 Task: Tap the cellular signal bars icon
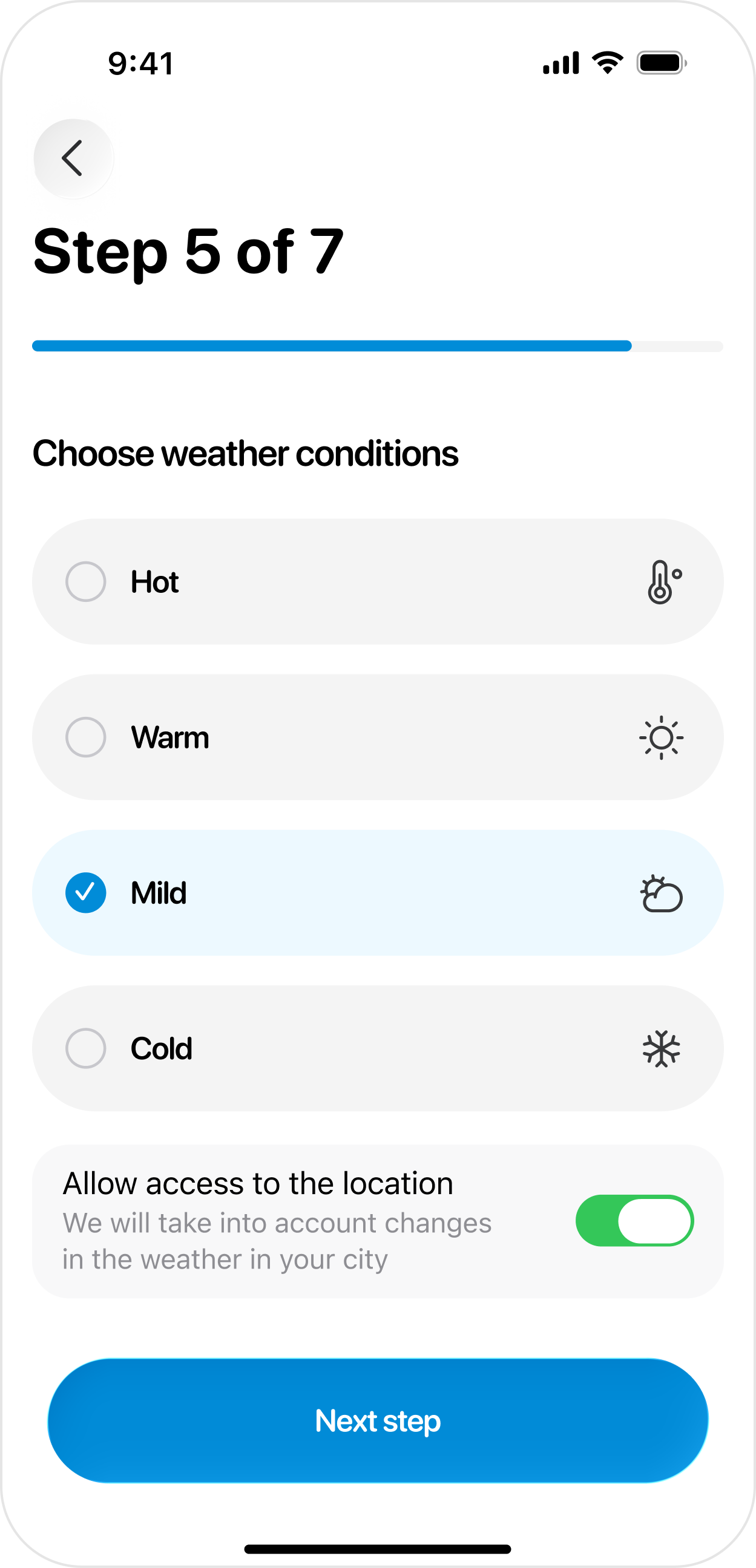tap(560, 63)
